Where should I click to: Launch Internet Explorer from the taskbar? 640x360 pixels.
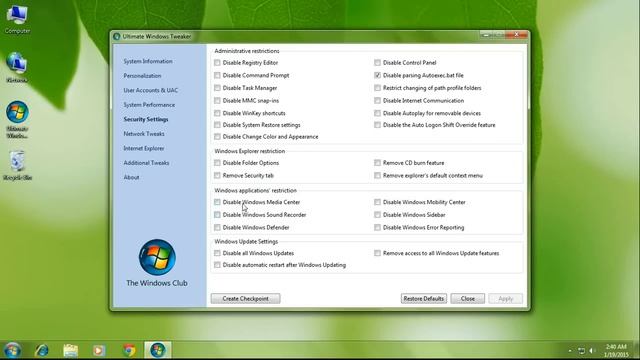click(42, 350)
